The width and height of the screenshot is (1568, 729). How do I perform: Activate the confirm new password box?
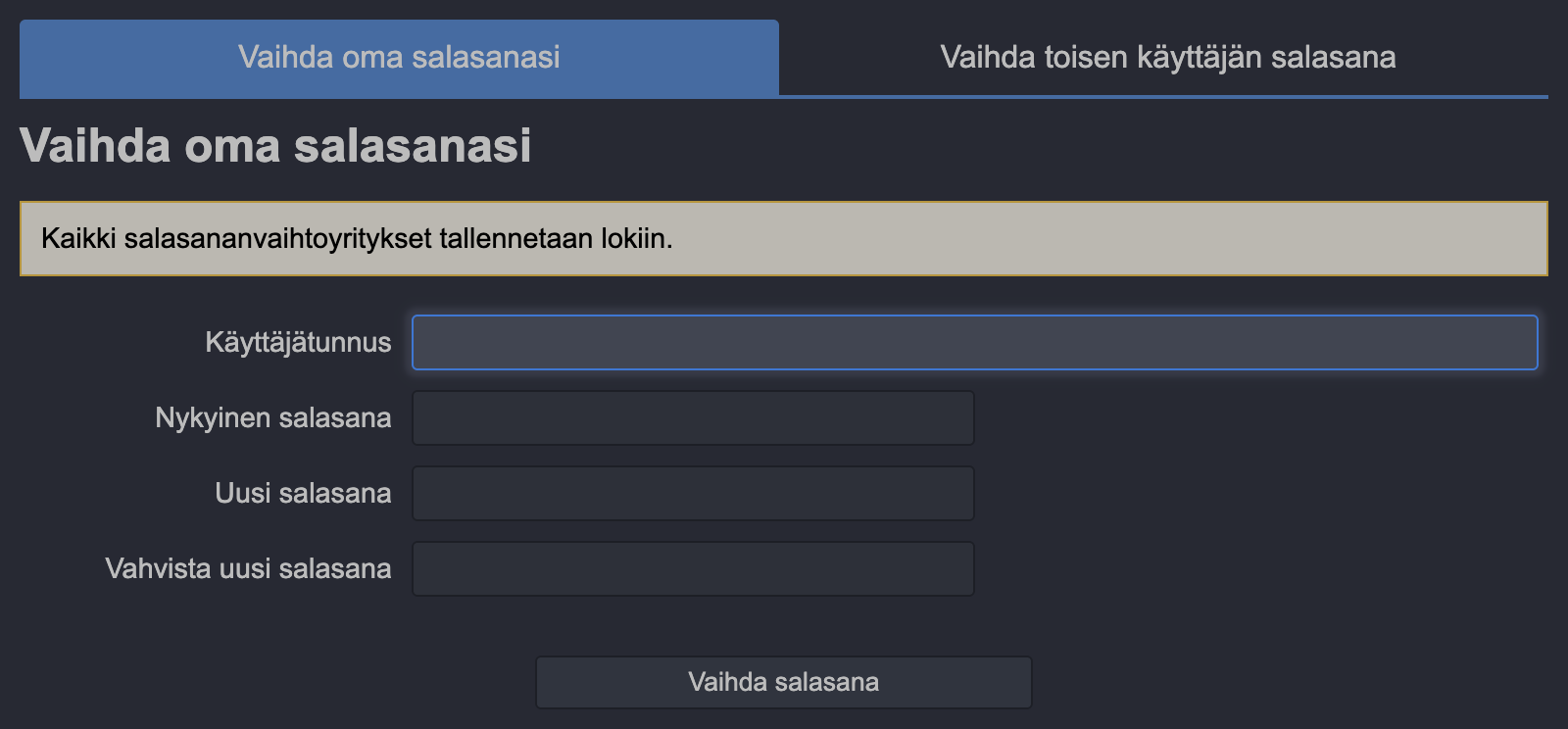693,568
